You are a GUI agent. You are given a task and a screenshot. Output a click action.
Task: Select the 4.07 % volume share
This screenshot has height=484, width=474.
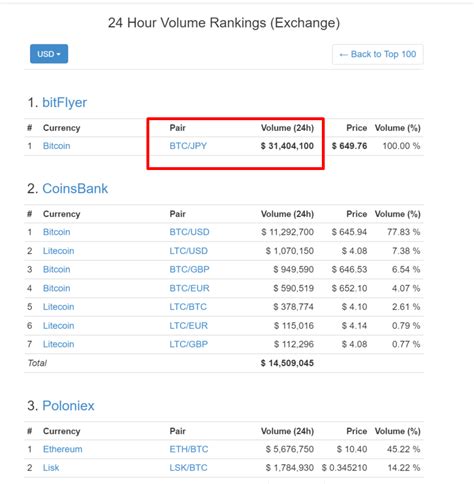pyautogui.click(x=406, y=288)
